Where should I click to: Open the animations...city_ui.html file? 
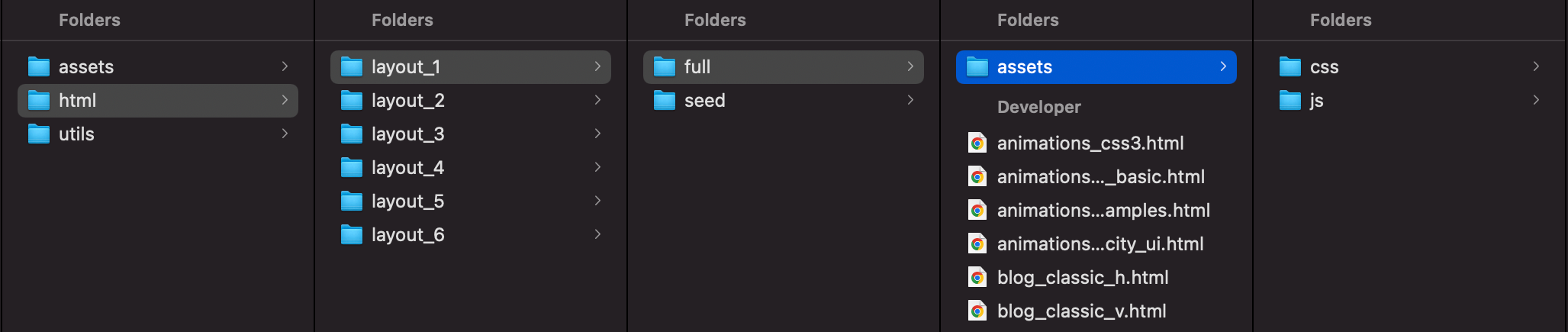pos(1100,244)
